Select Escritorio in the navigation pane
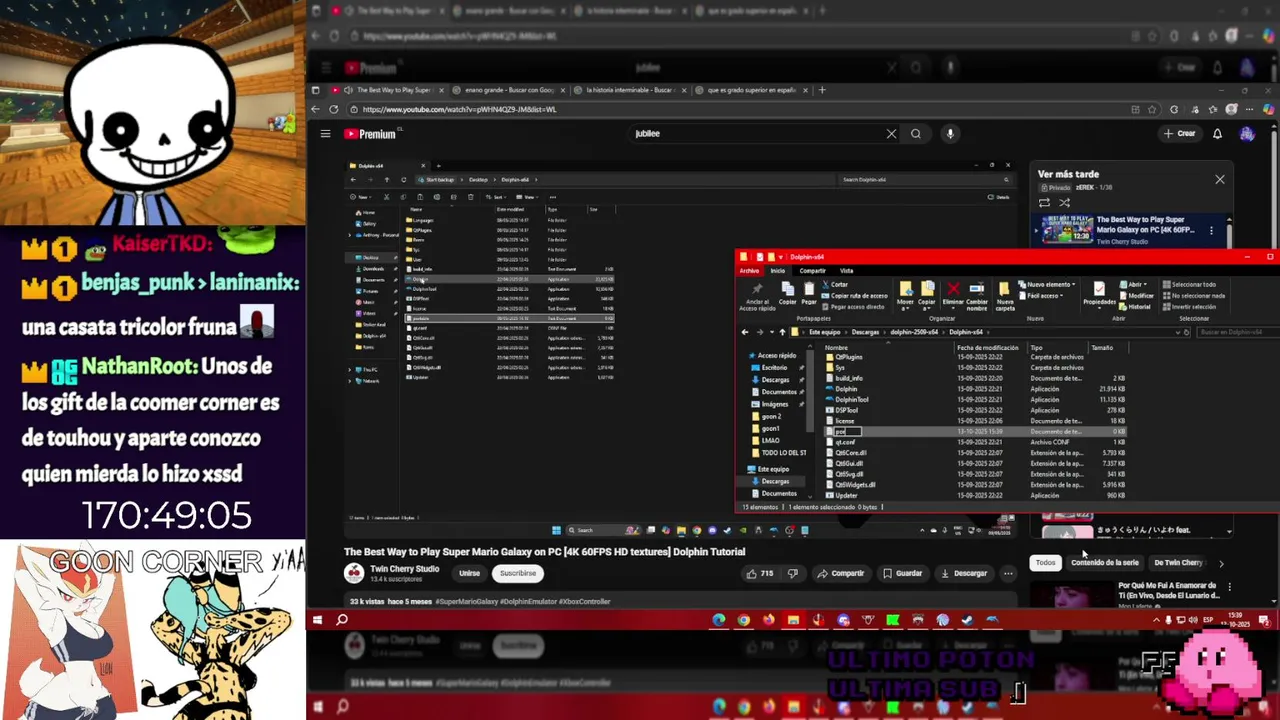1280x720 pixels. (x=775, y=368)
